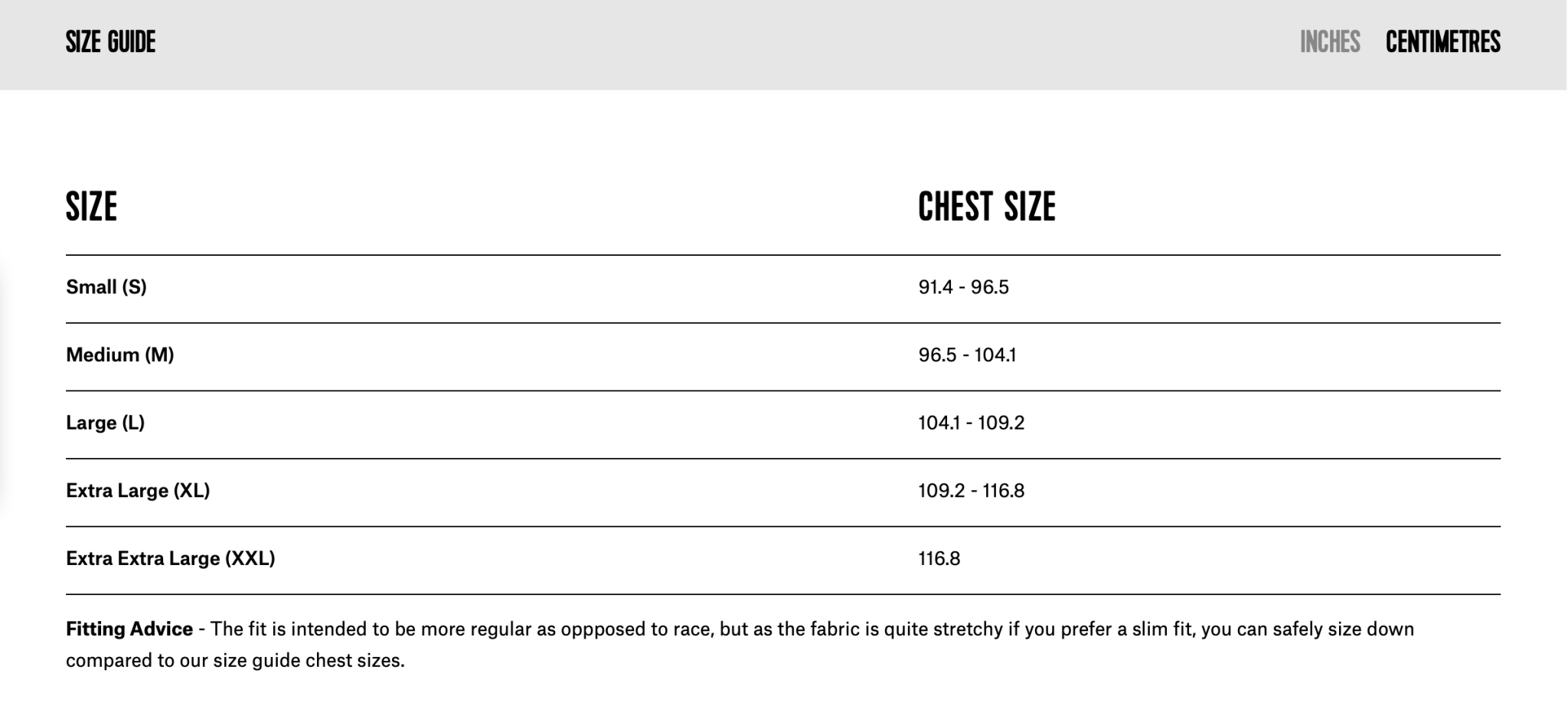The image size is (1568, 719).
Task: Click the 109.2 - 116.8 chest measurement
Action: click(971, 491)
